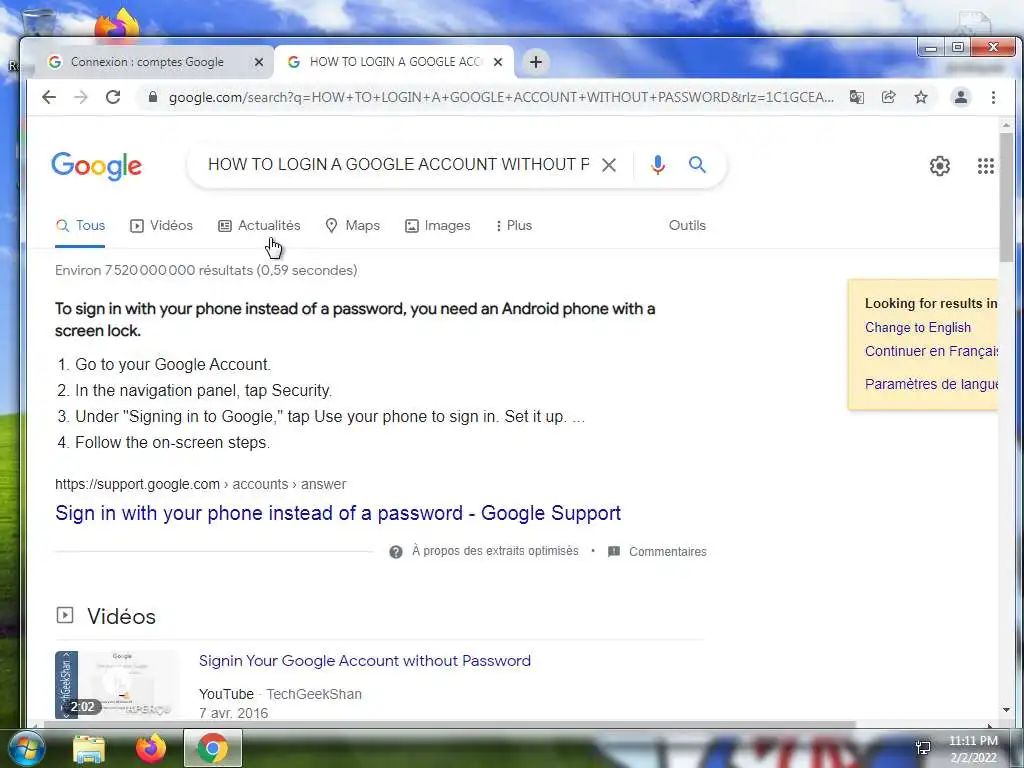1024x768 pixels.
Task: Click the '7 avr. 2016' video date
Action: [x=233, y=713]
